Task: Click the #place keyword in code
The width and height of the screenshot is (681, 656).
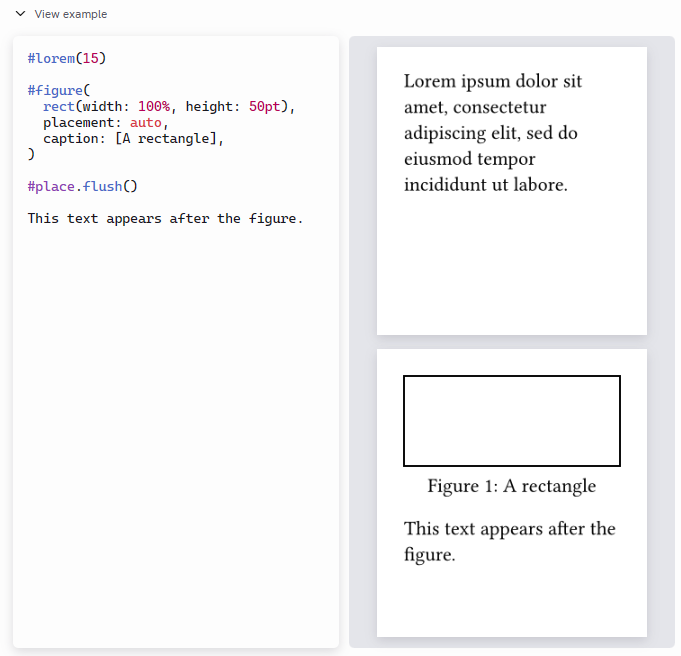Action: tap(51, 186)
